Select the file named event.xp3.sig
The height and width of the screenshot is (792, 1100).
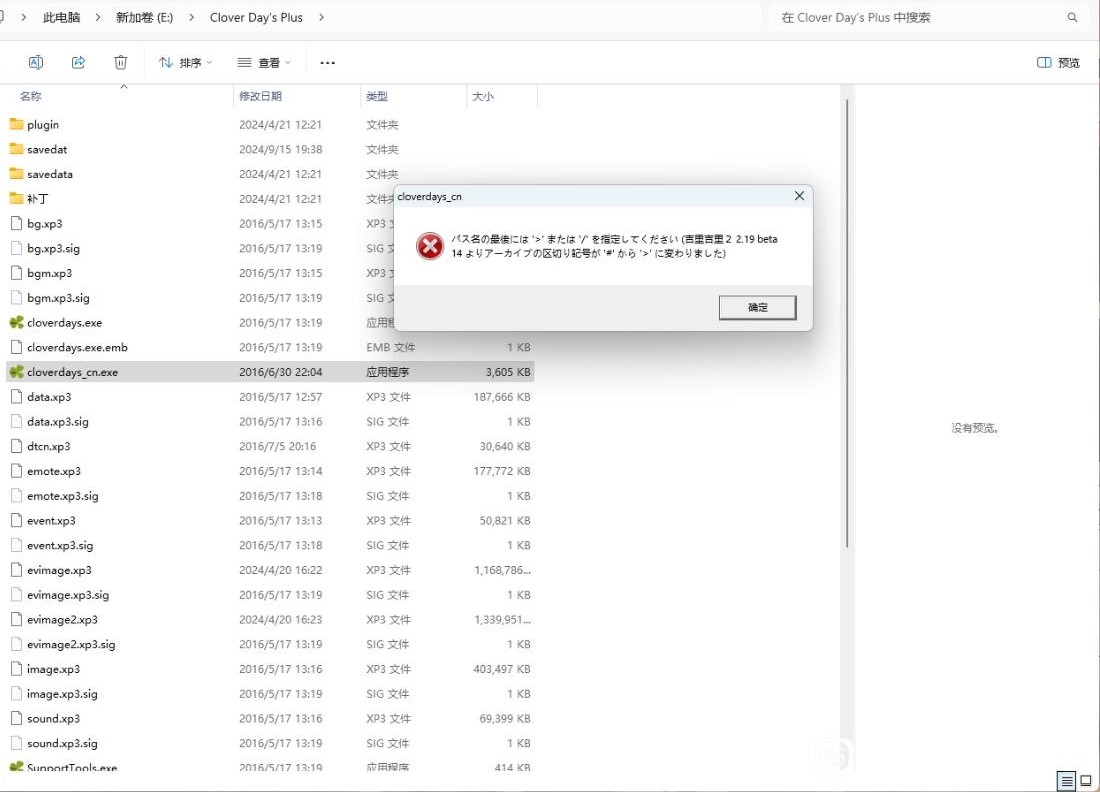[60, 545]
